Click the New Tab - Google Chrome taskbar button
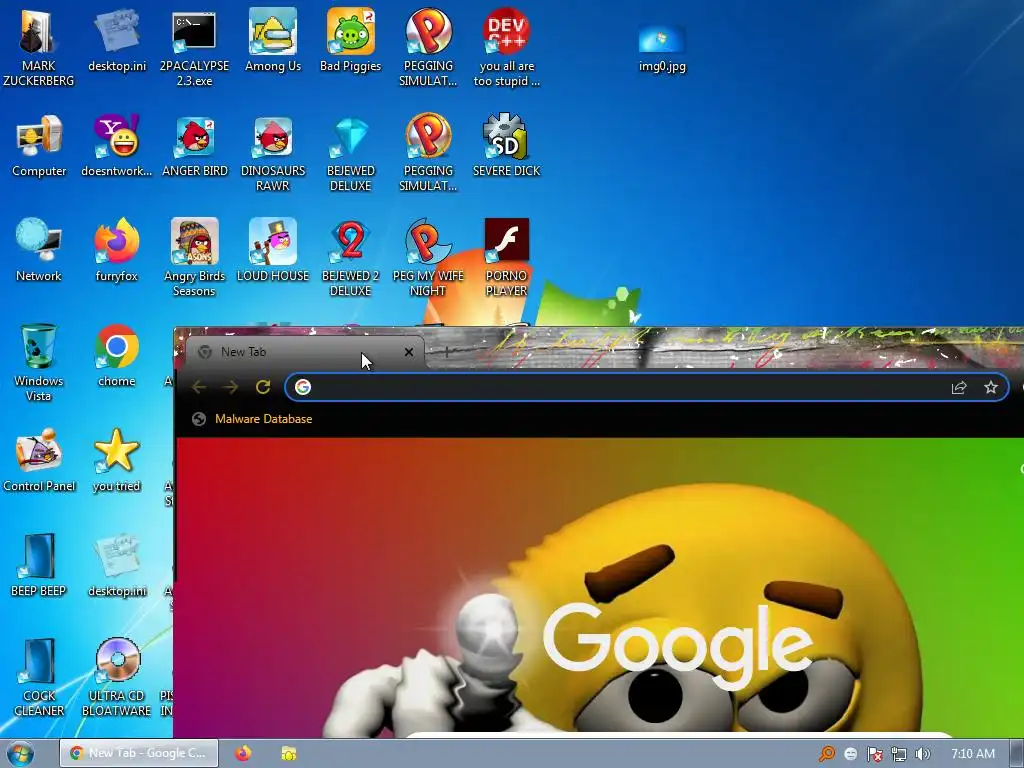This screenshot has width=1024, height=768. pos(138,753)
